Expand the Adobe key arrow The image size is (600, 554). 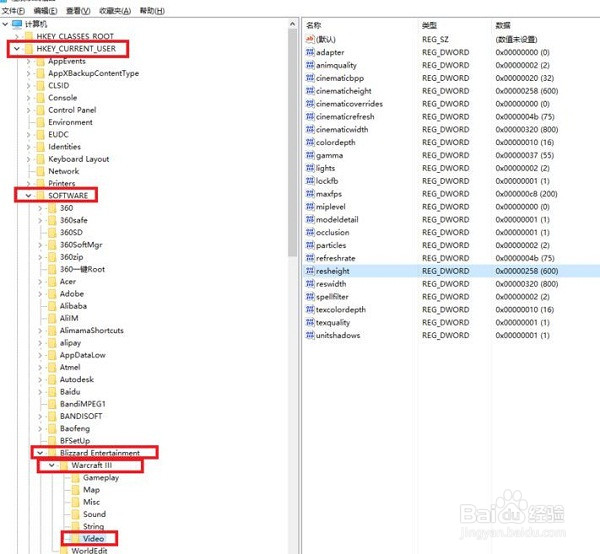[40, 293]
